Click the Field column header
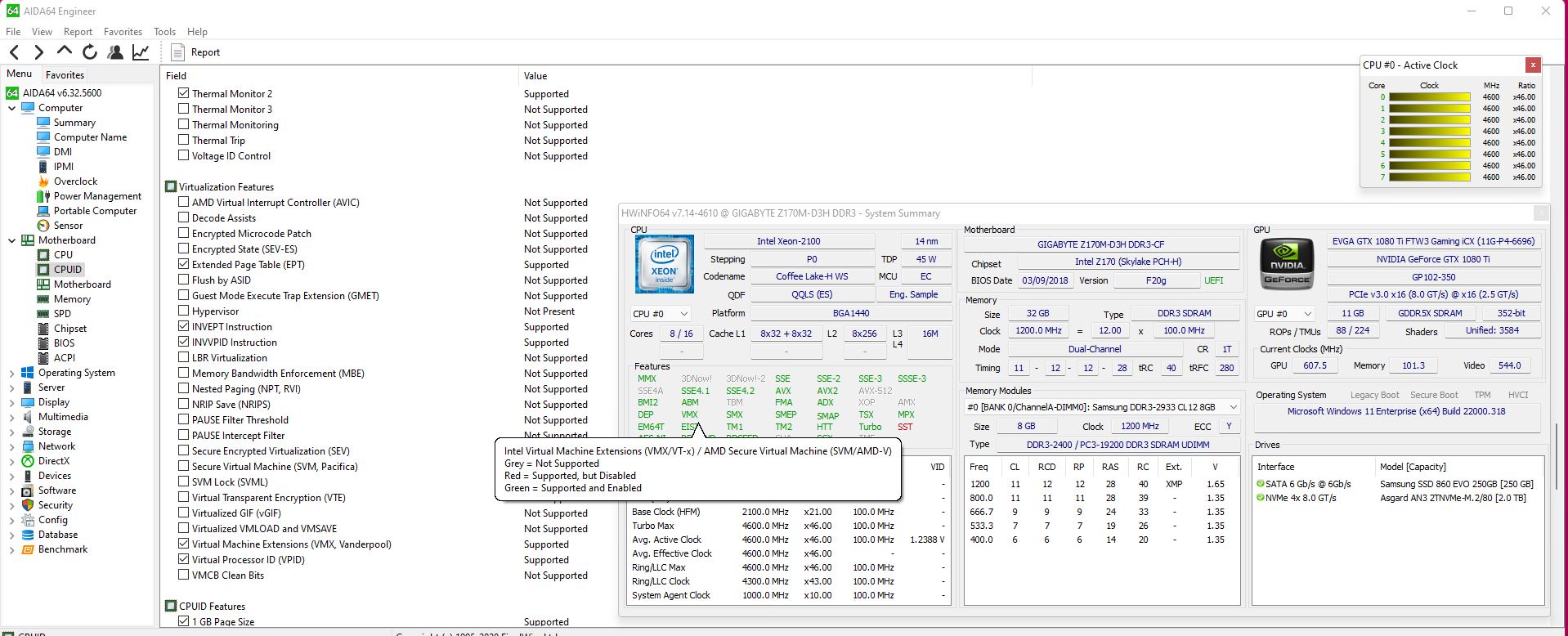This screenshot has width=1568, height=636. [x=340, y=76]
